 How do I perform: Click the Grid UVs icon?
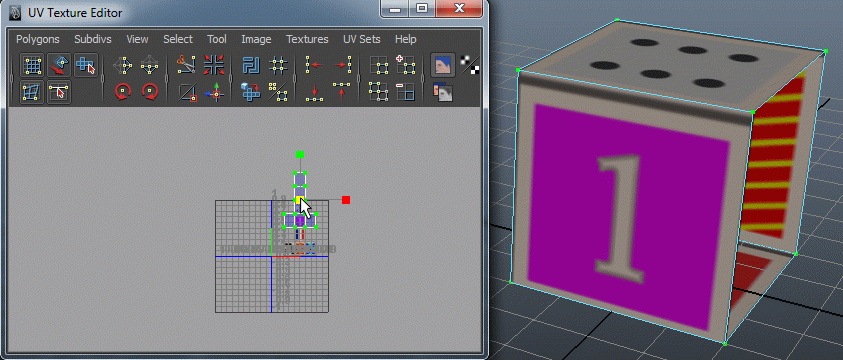(278, 65)
